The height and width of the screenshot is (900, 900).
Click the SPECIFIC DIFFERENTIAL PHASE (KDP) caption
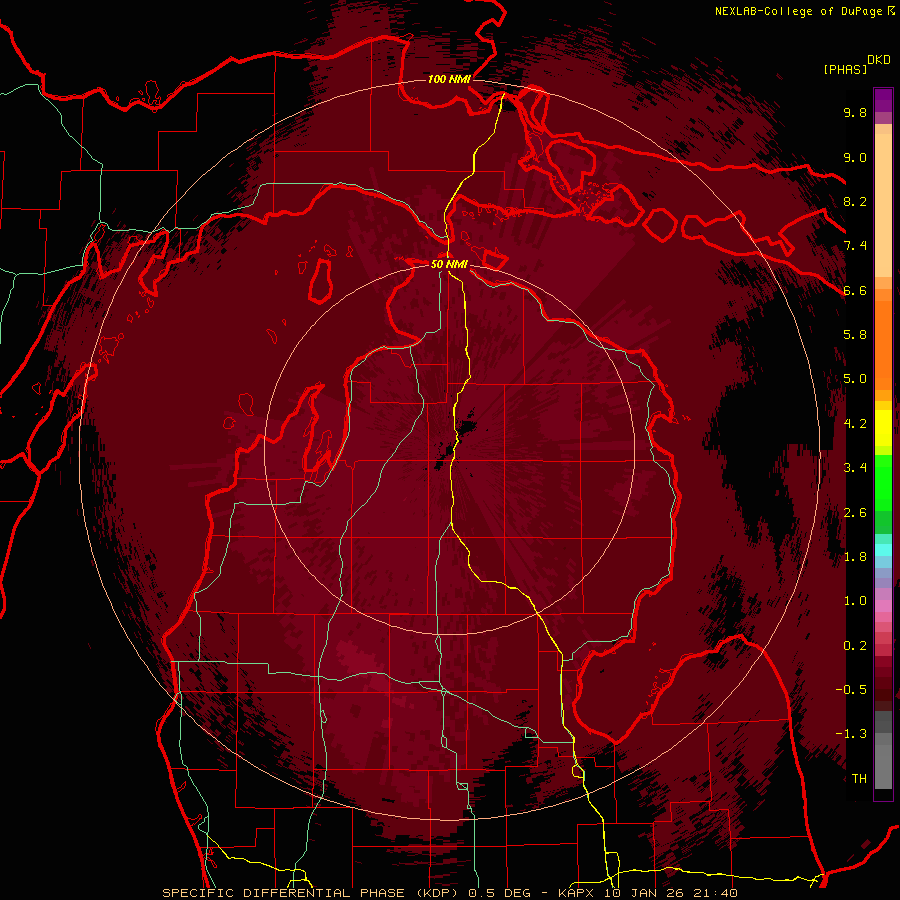coord(313,893)
